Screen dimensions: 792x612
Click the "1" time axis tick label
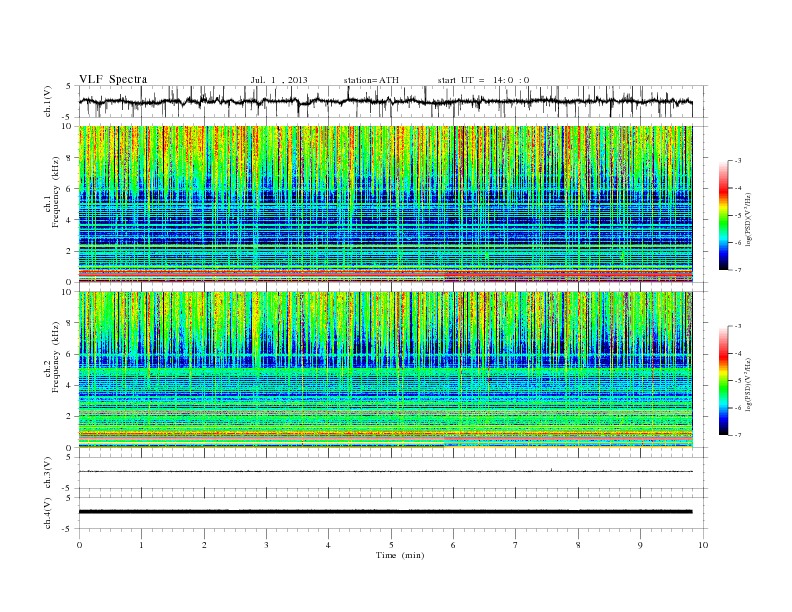pos(141,545)
